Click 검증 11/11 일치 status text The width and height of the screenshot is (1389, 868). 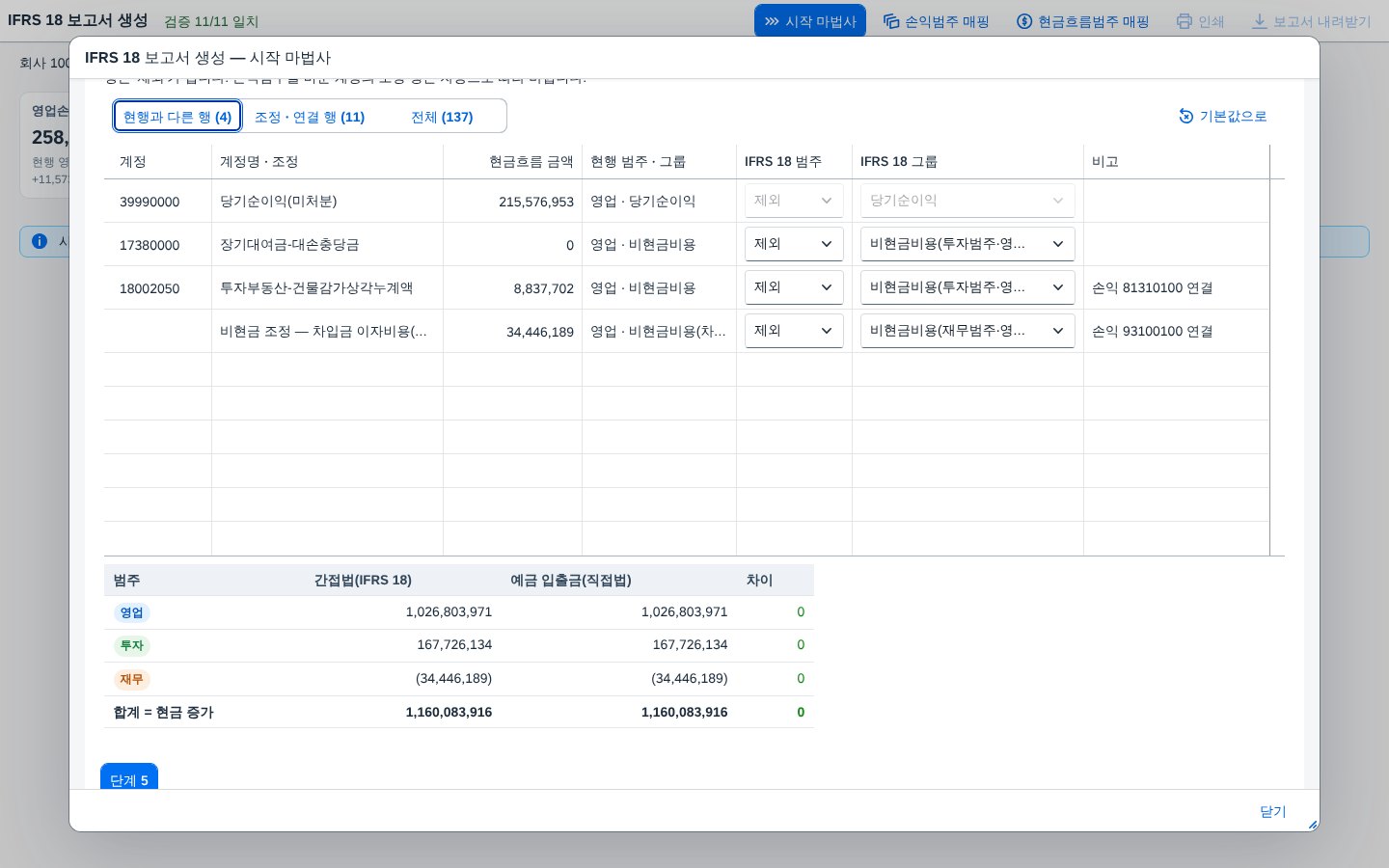[211, 21]
